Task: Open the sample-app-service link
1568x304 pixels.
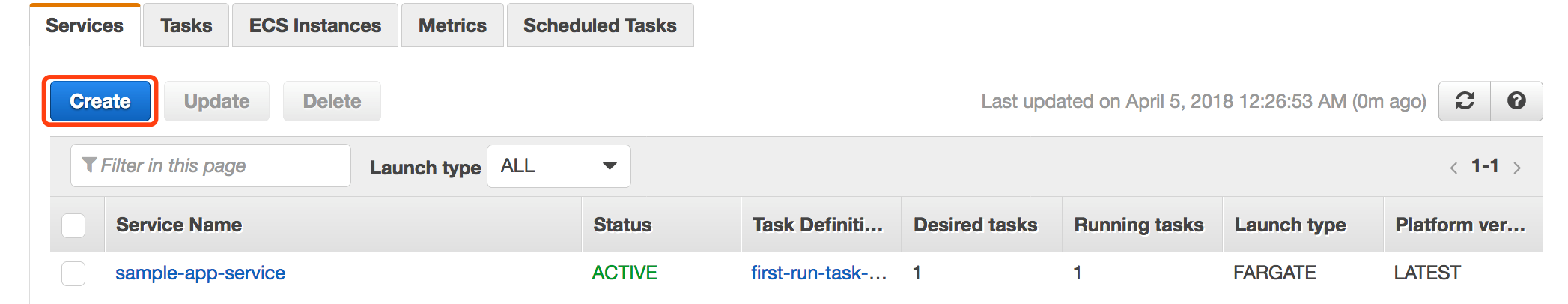Action: point(200,273)
